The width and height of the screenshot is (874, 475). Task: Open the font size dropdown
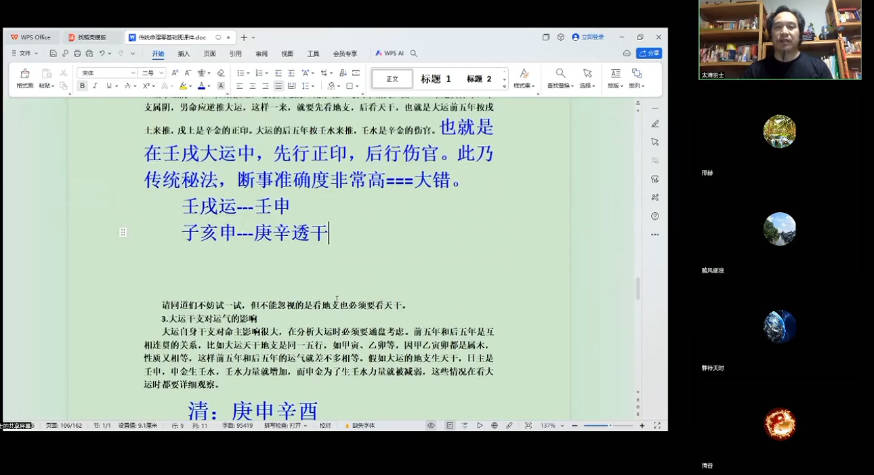[x=152, y=73]
